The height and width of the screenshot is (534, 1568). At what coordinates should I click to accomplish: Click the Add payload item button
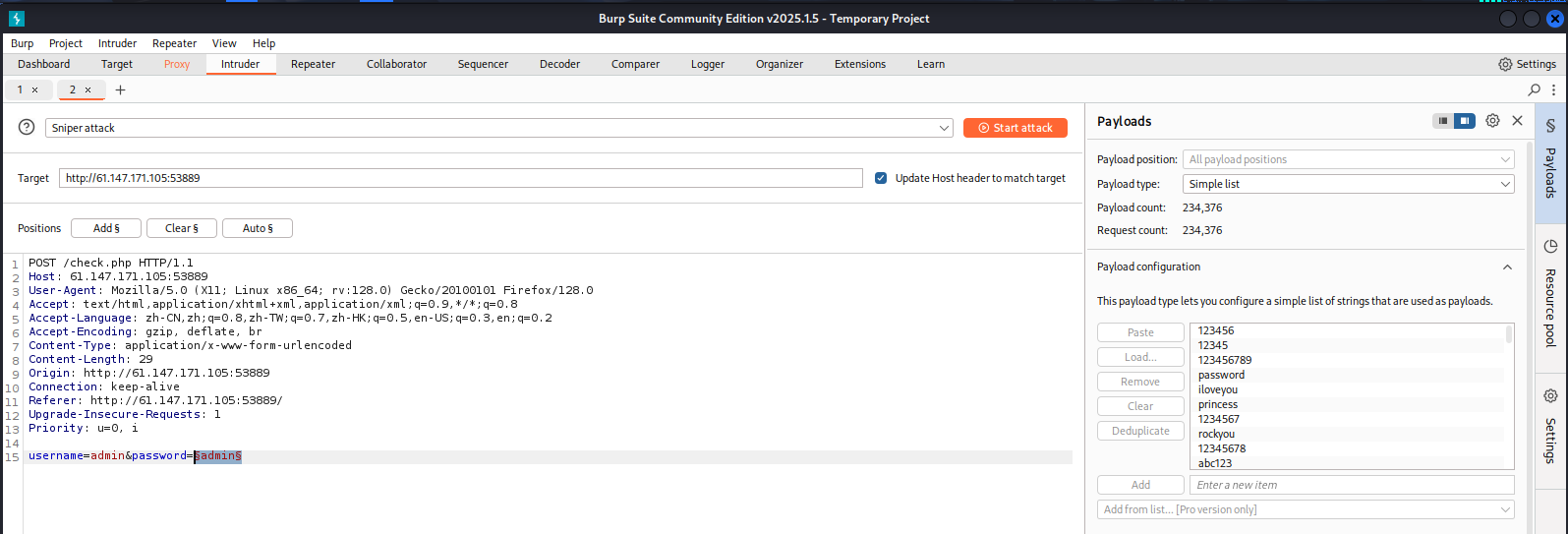coord(1140,485)
